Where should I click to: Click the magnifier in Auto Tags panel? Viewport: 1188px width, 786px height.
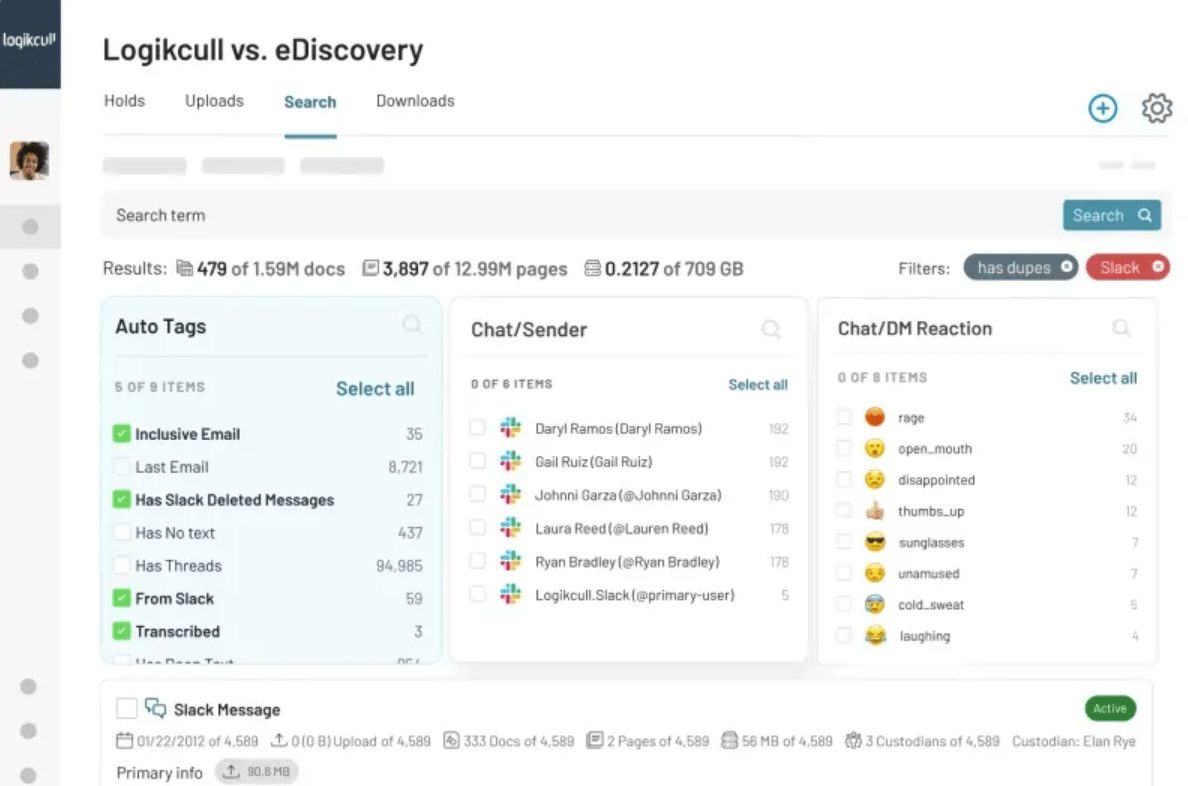pyautogui.click(x=412, y=325)
